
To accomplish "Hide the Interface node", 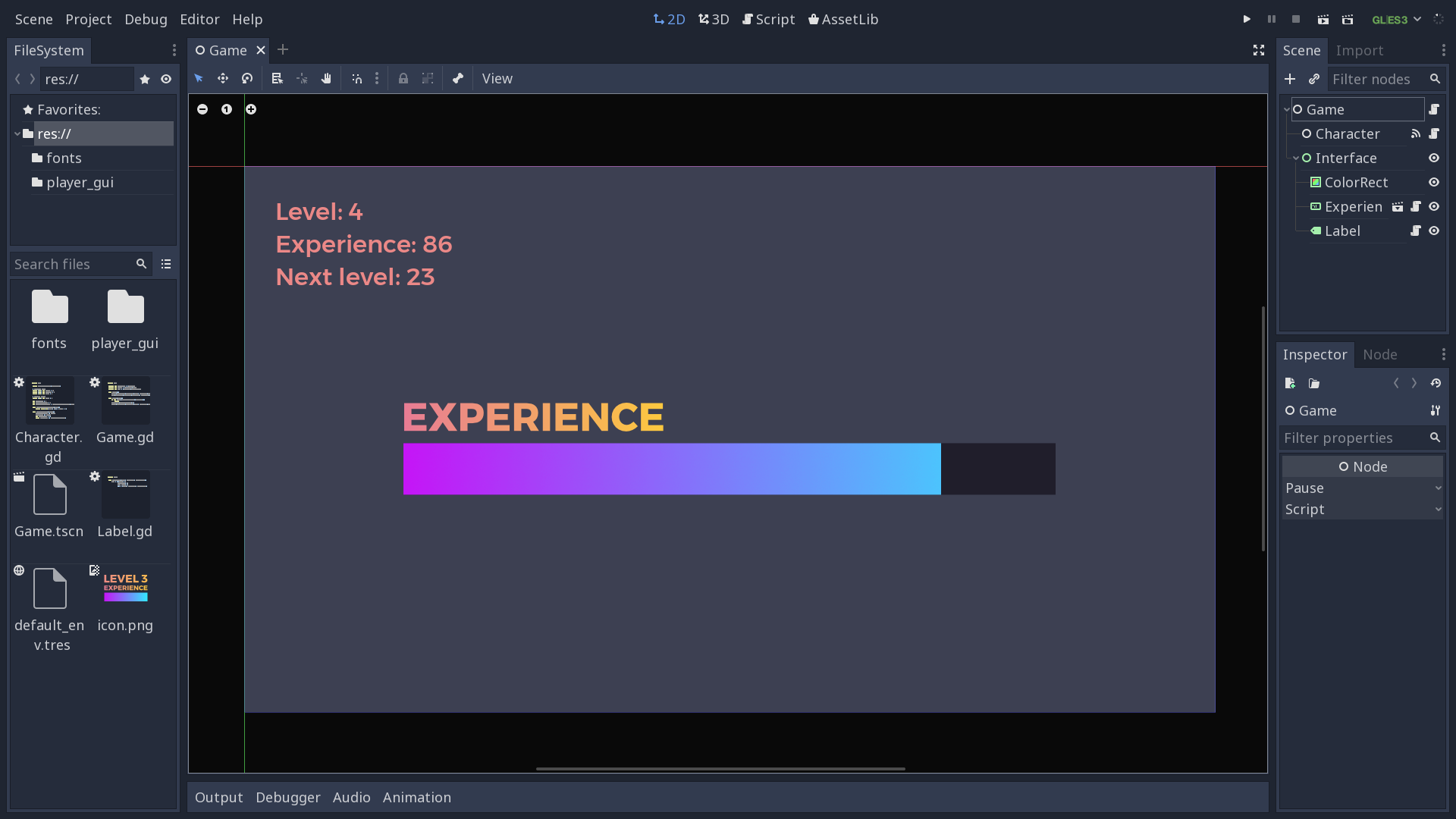I will [x=1435, y=158].
